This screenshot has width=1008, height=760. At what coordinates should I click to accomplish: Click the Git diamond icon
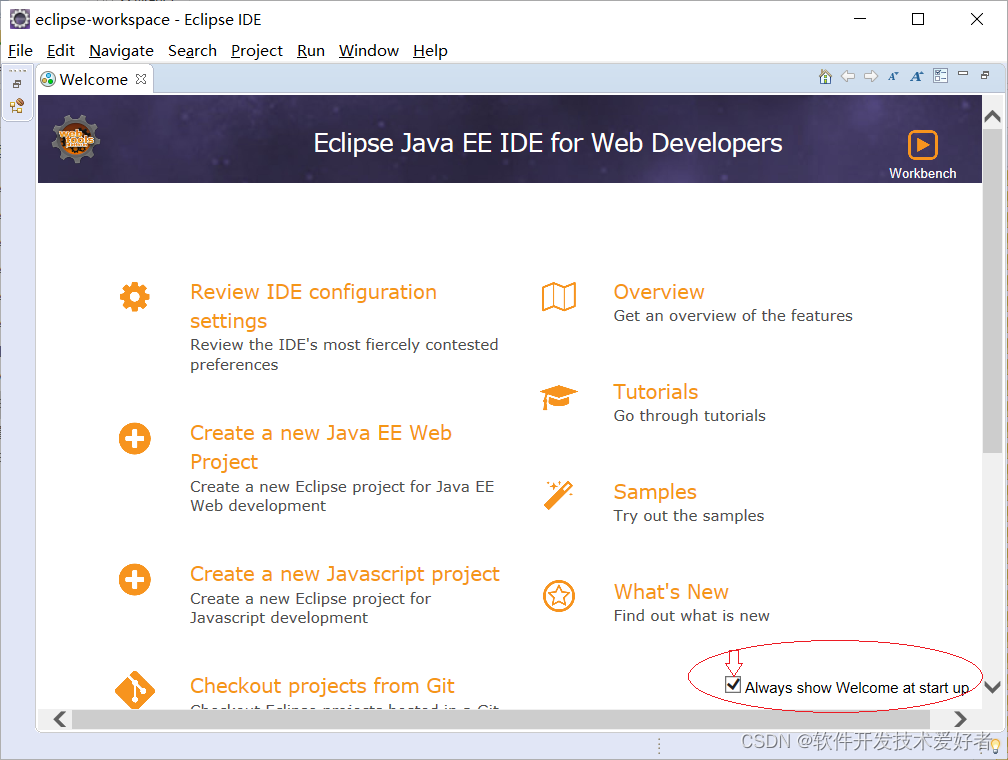pos(134,690)
